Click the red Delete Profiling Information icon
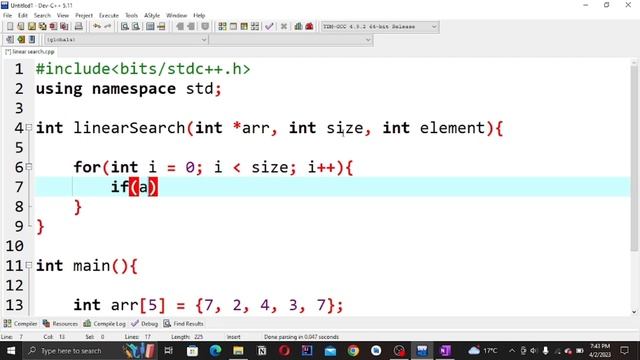Screen dimensions: 640x360 pos(309,27)
